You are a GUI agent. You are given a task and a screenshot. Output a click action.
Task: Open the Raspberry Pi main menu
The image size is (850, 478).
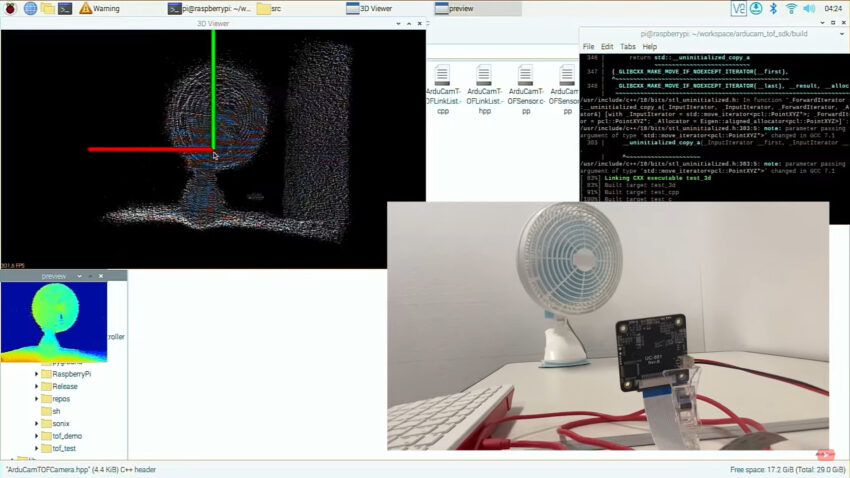[9, 8]
